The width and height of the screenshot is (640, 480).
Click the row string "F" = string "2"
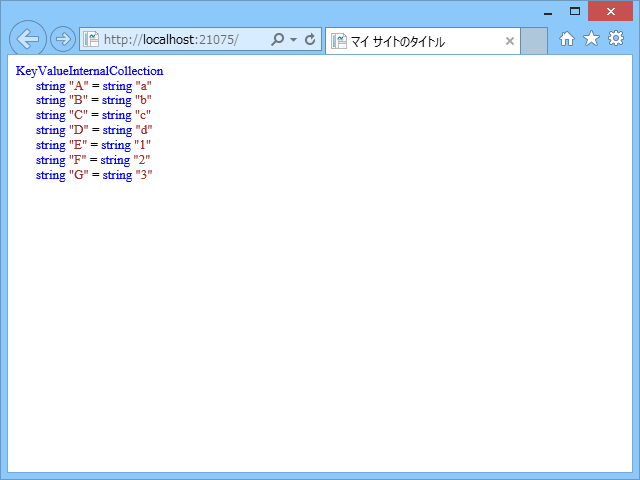coord(93,160)
